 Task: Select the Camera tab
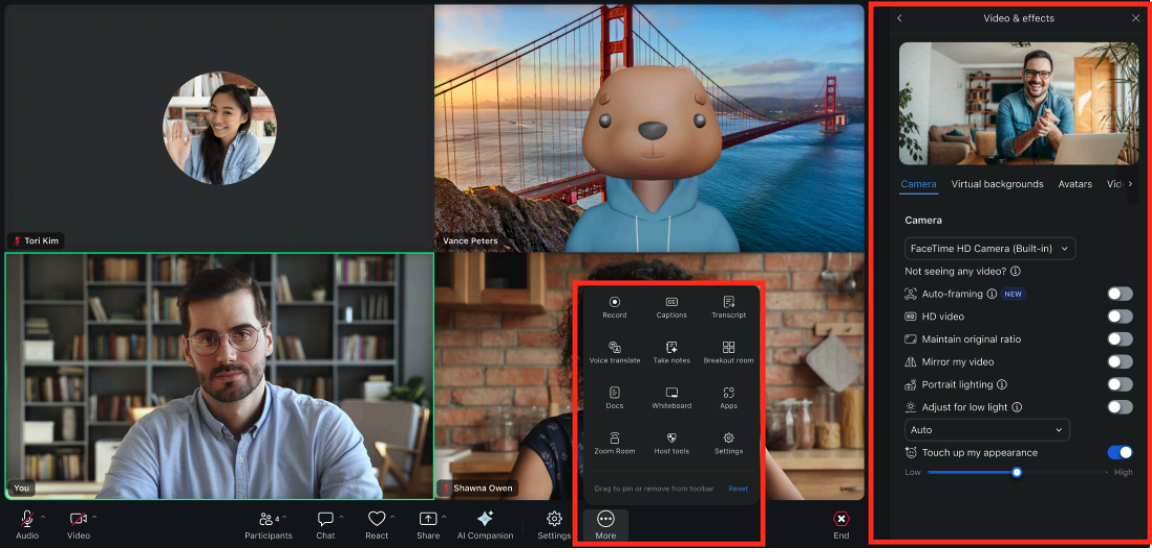pyautogui.click(x=918, y=184)
